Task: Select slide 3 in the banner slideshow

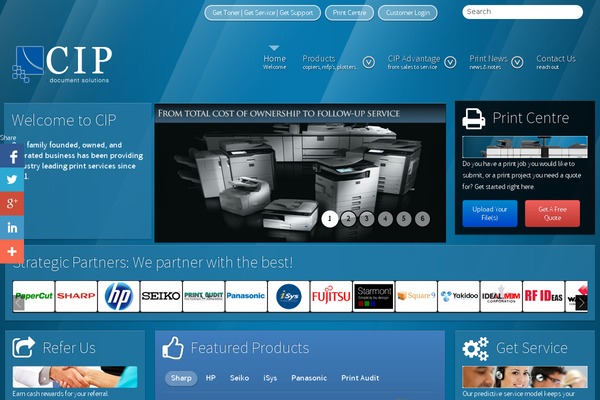Action: click(x=367, y=219)
